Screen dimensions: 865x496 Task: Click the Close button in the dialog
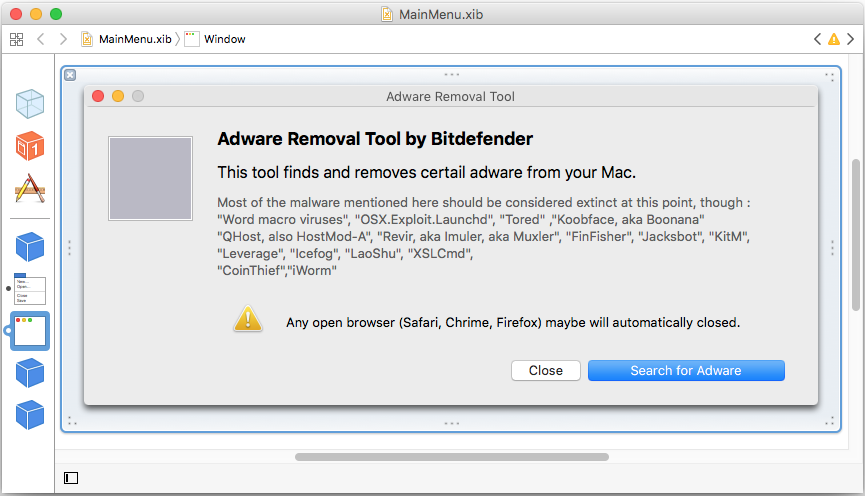pyautogui.click(x=546, y=371)
